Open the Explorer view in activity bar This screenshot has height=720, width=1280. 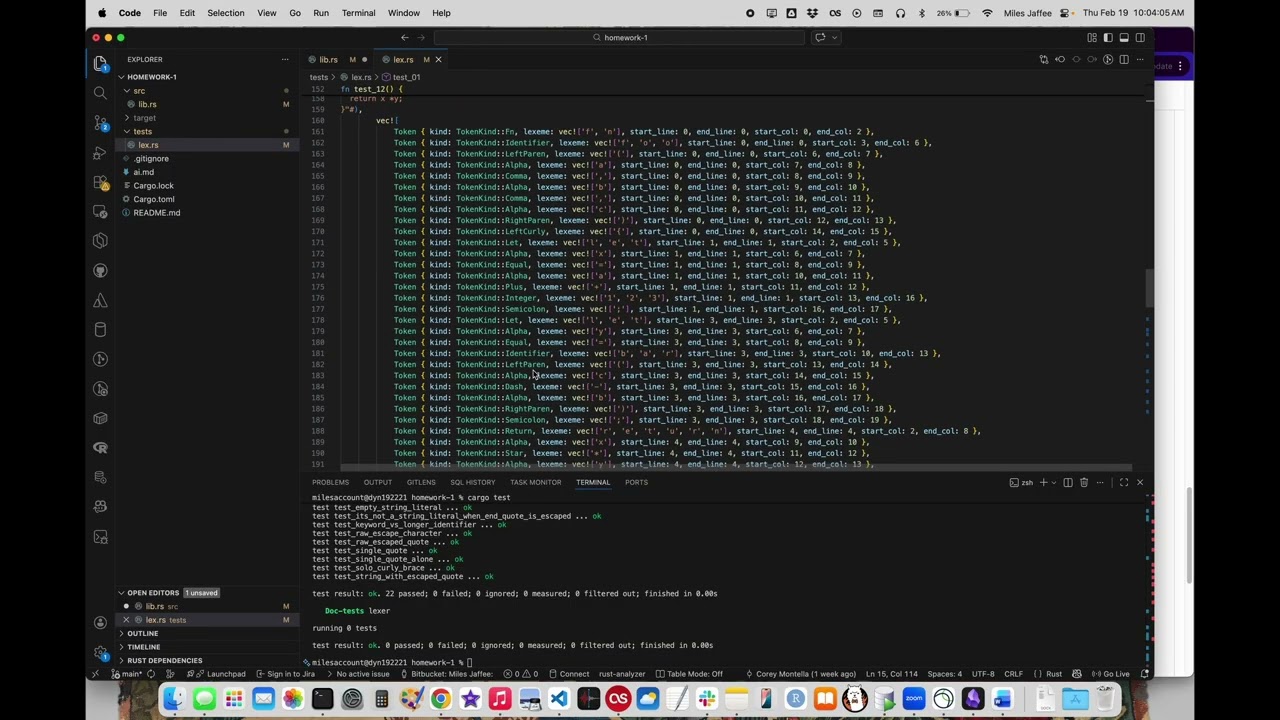click(x=100, y=63)
